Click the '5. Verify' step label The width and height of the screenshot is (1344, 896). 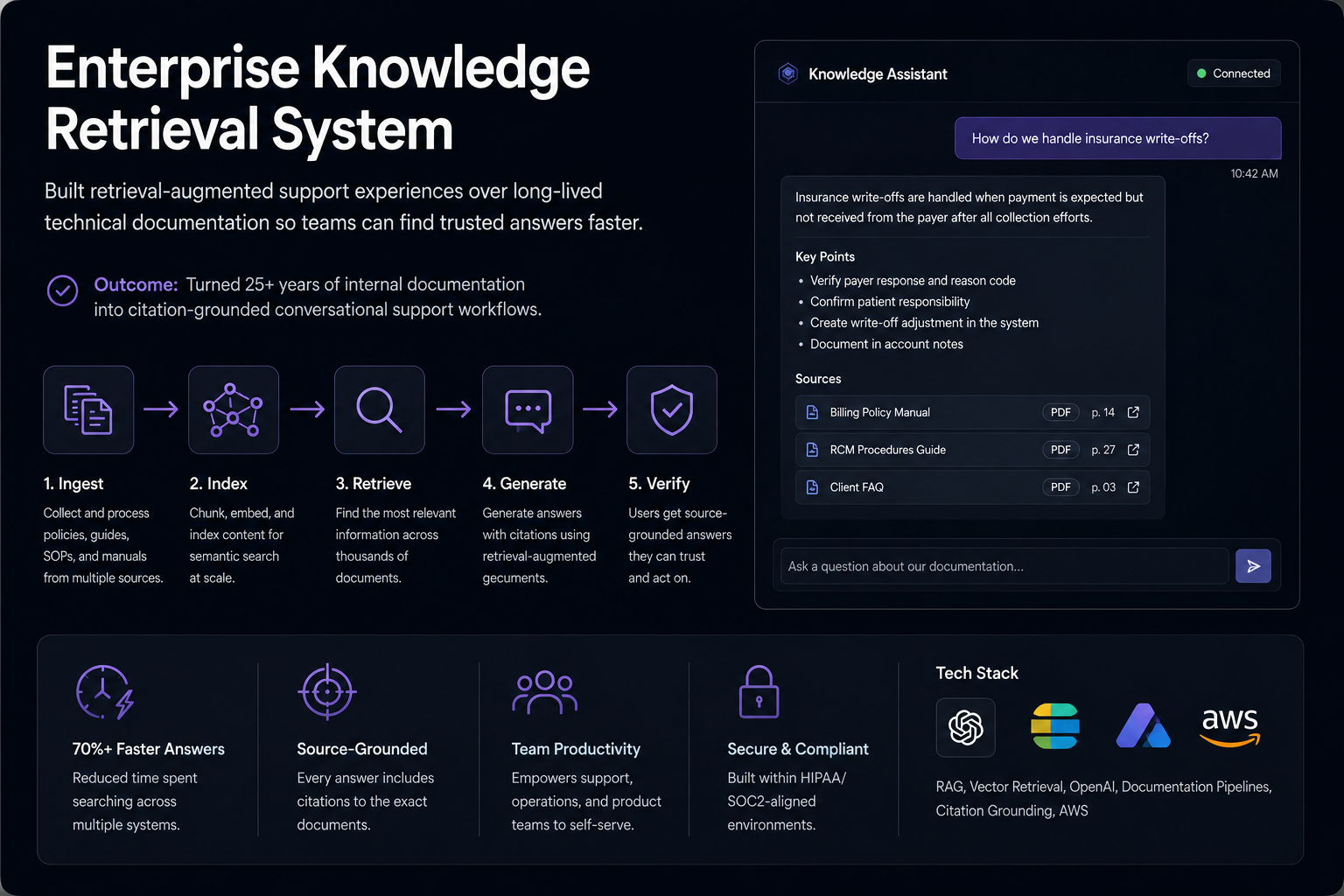[x=659, y=484]
